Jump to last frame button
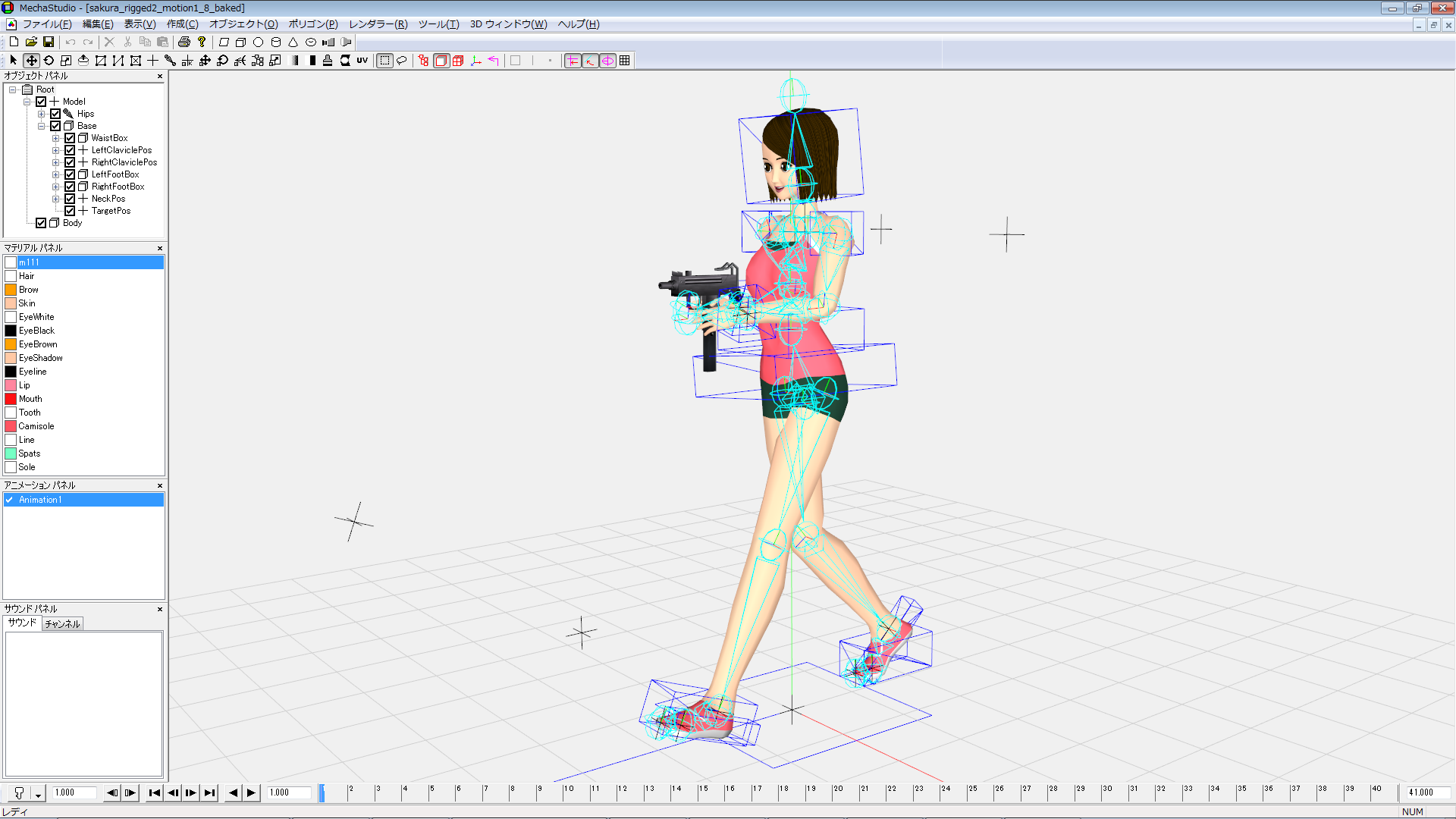 tap(209, 792)
